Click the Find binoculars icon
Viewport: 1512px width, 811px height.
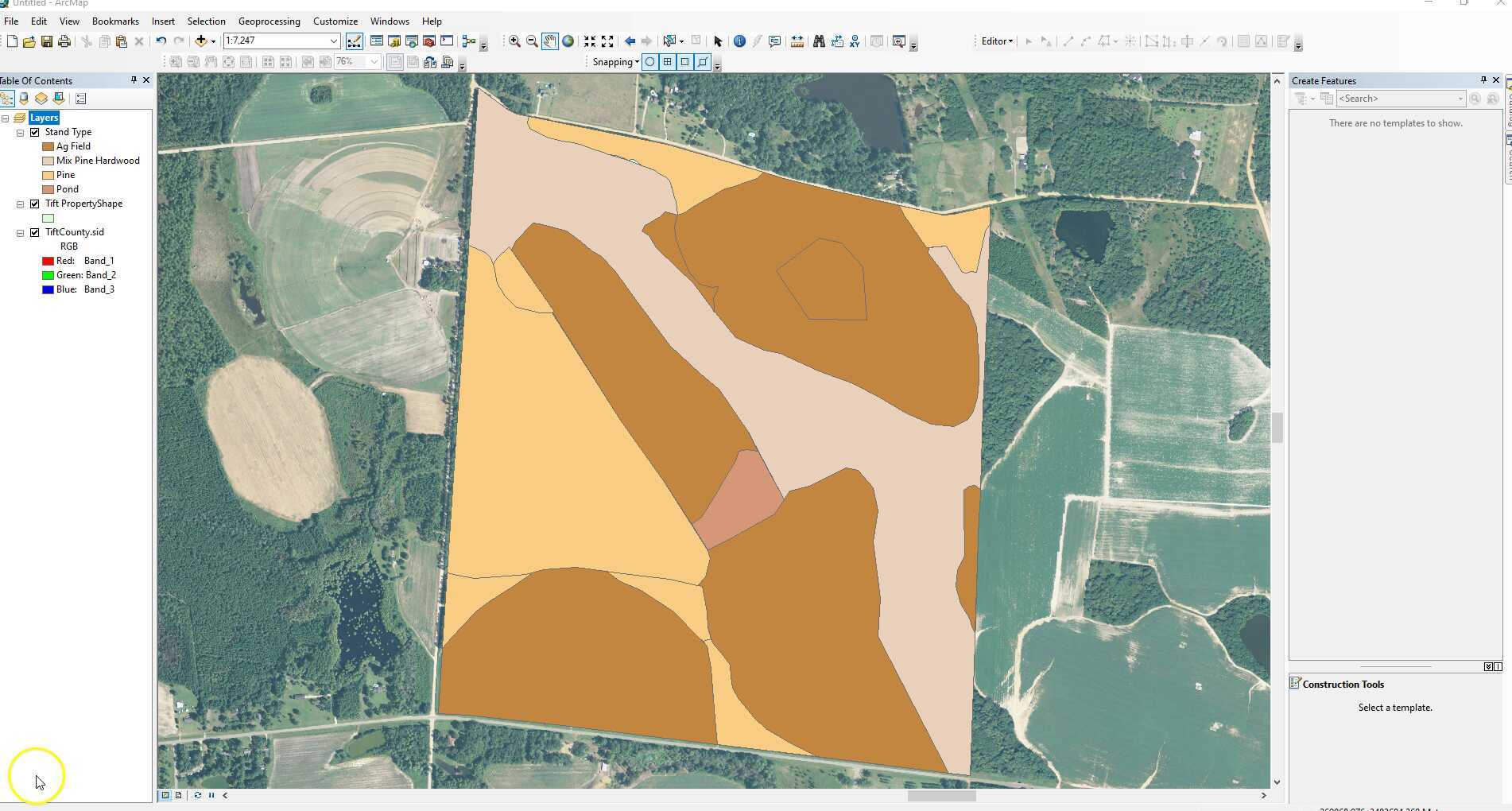point(819,41)
